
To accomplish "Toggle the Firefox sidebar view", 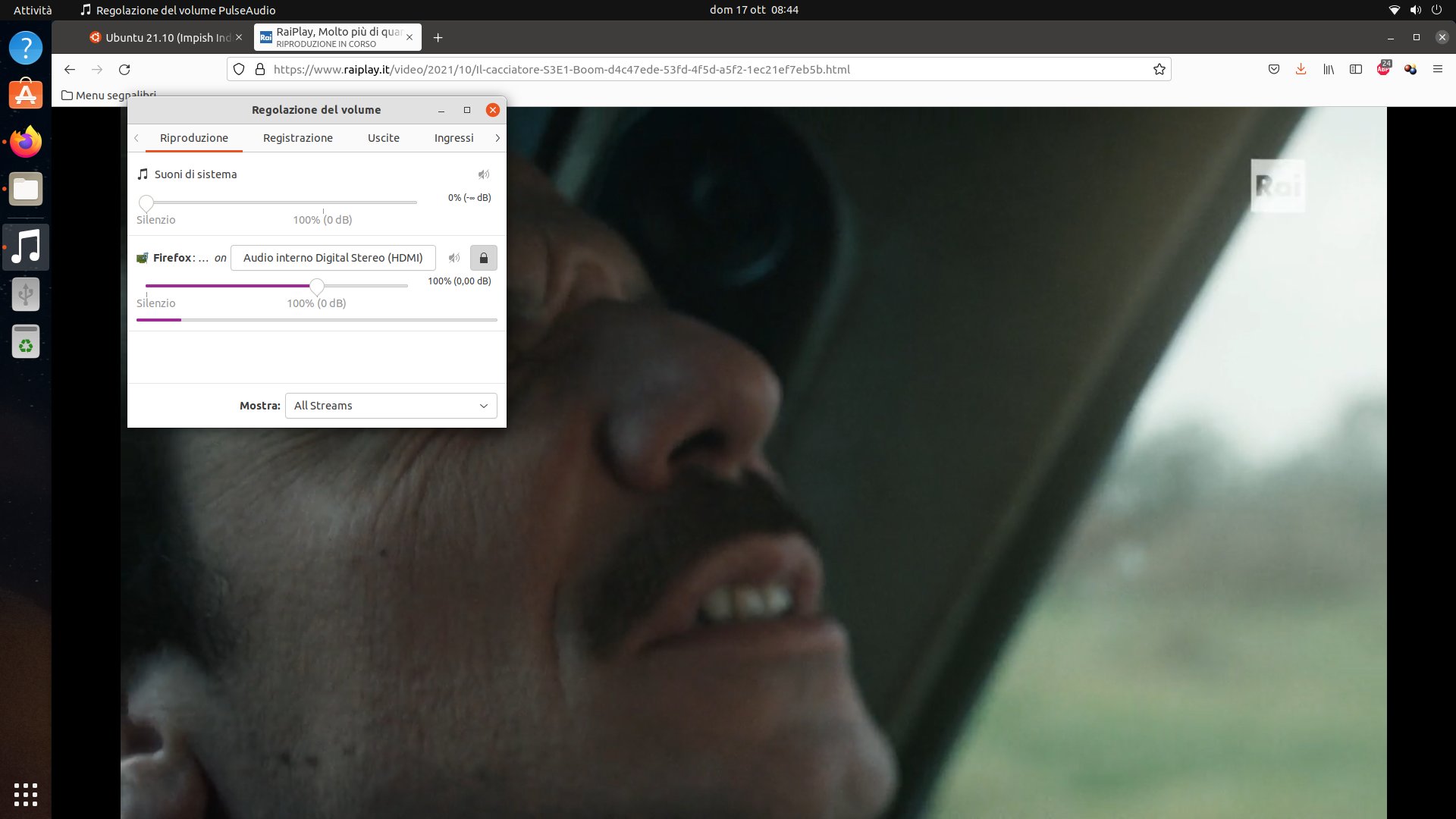I will click(1356, 70).
